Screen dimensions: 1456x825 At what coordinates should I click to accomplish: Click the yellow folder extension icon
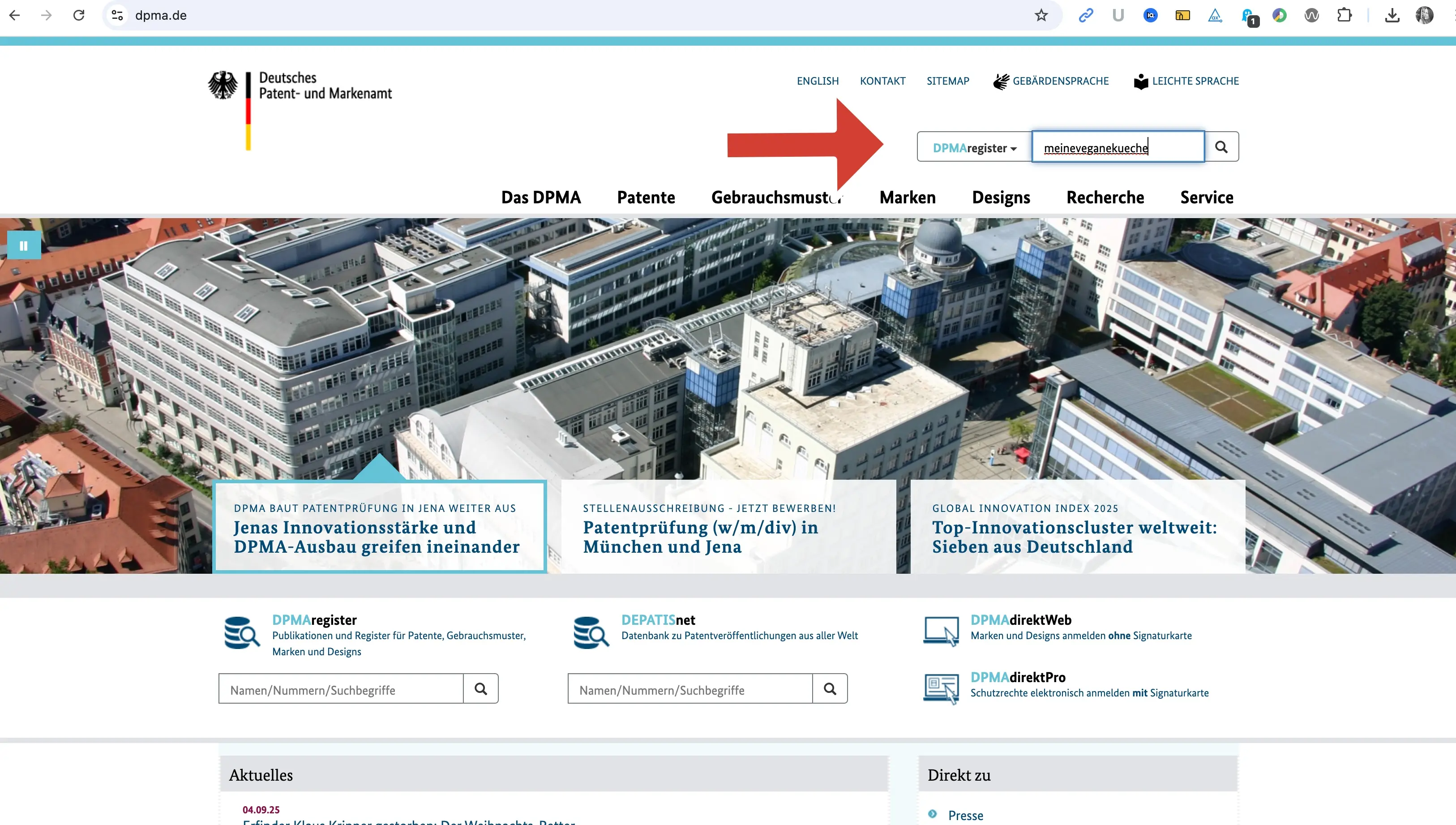coord(1182,15)
